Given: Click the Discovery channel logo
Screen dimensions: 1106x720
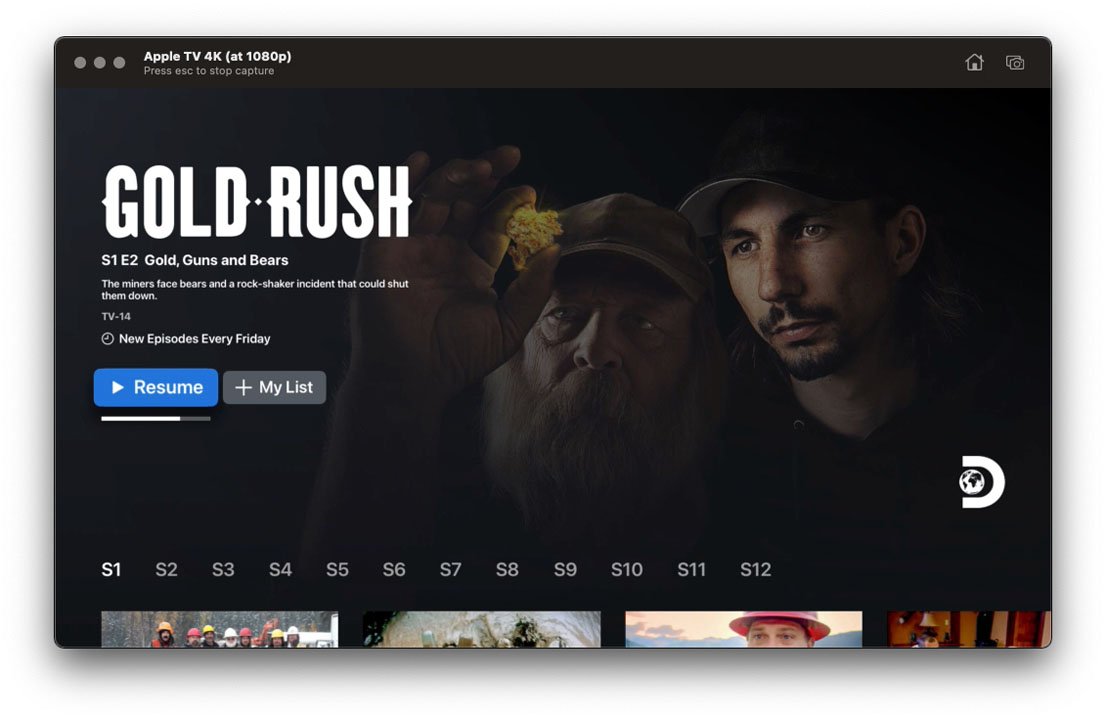Looking at the screenshot, I should pyautogui.click(x=982, y=482).
